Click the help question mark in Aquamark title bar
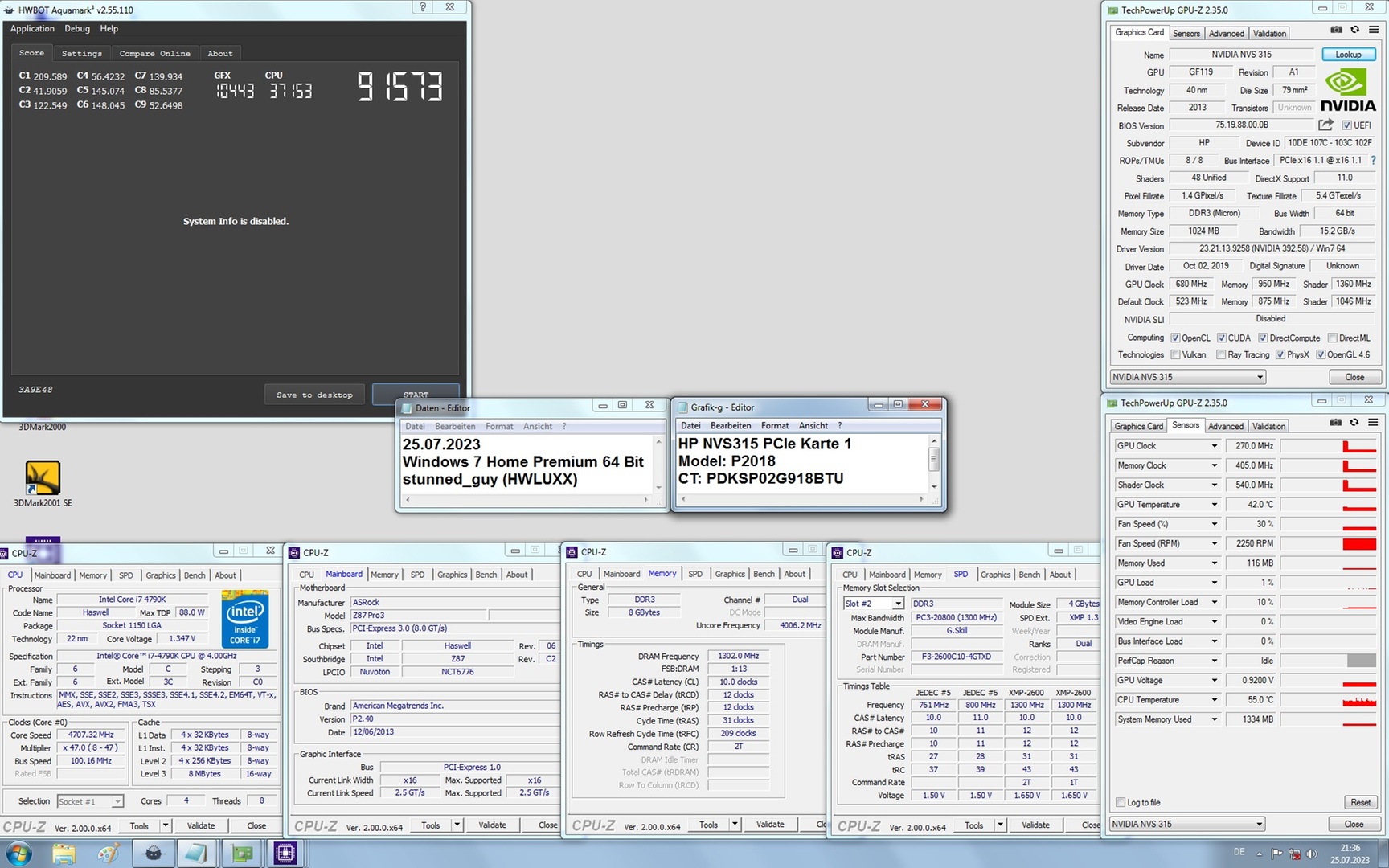Viewport: 1389px width, 868px height. pos(423,7)
